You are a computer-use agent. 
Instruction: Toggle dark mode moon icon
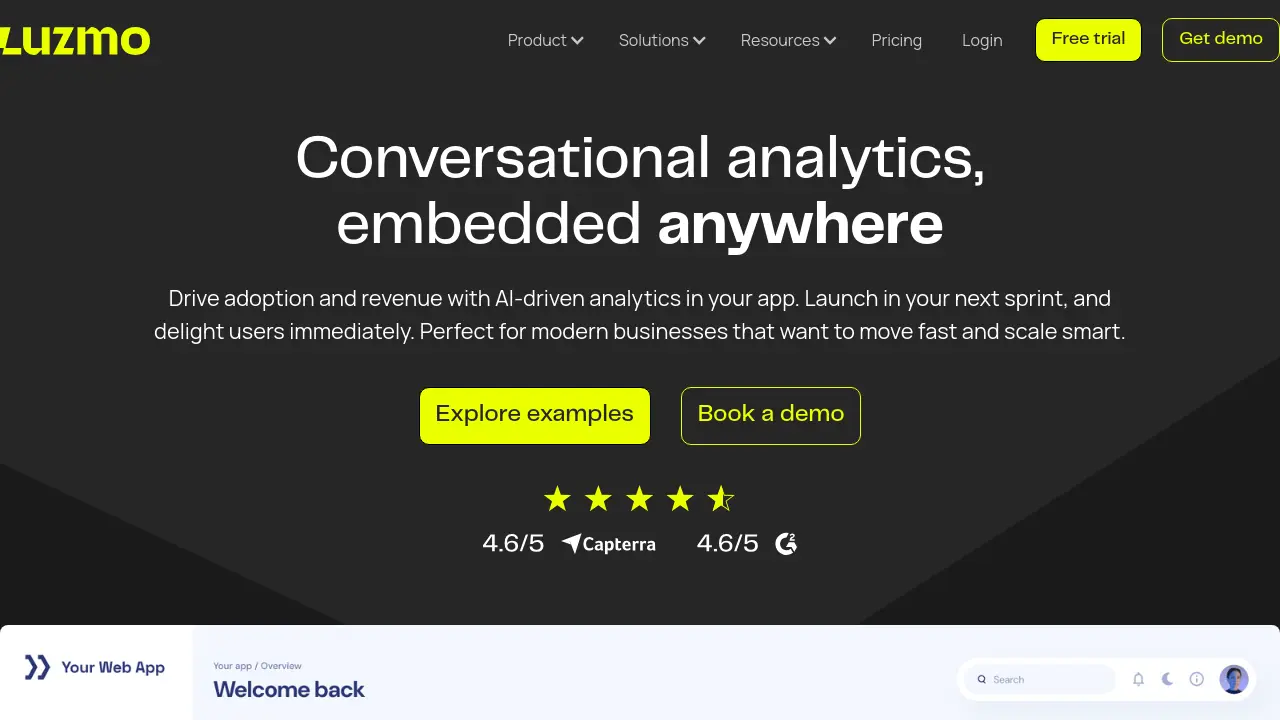click(x=1167, y=679)
